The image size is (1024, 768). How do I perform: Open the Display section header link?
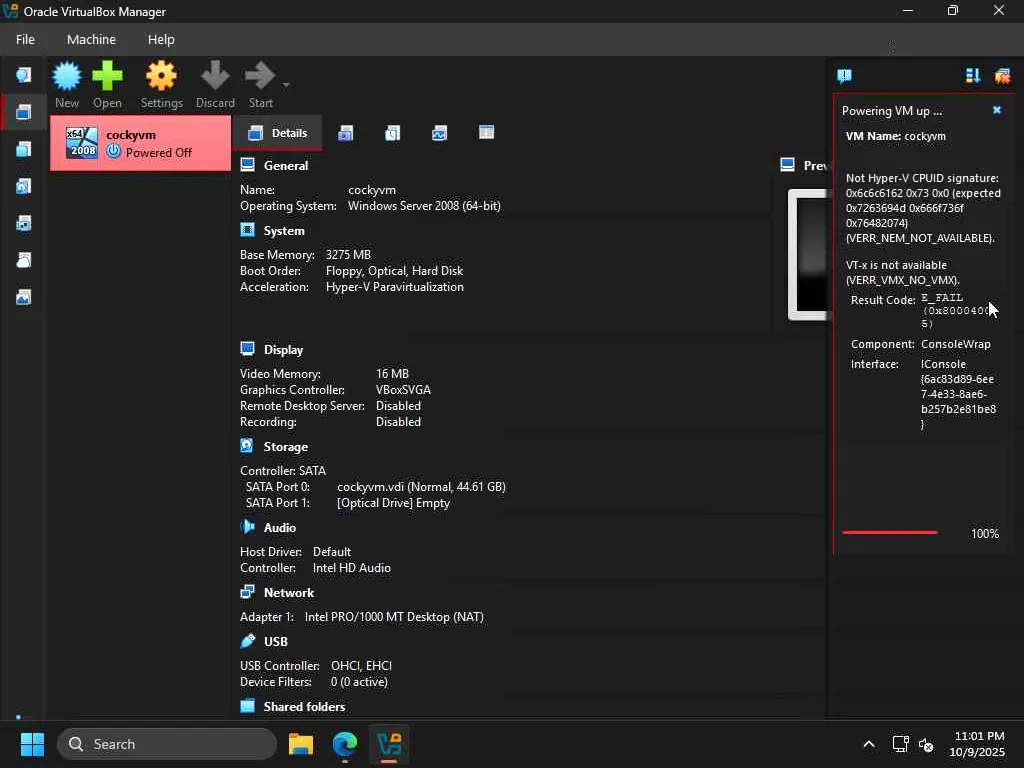point(283,350)
